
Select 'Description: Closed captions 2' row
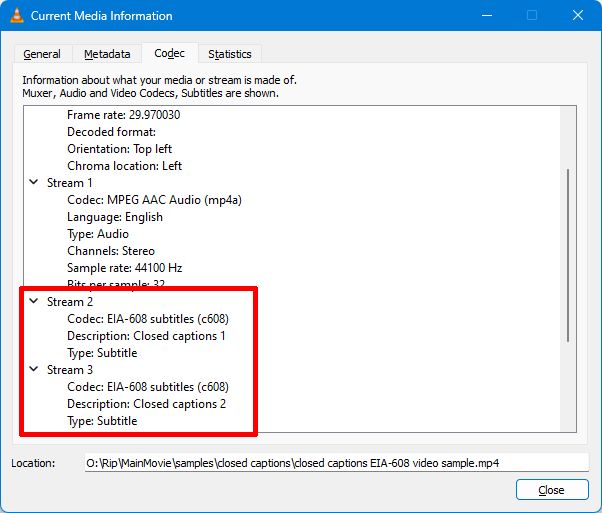tap(147, 404)
